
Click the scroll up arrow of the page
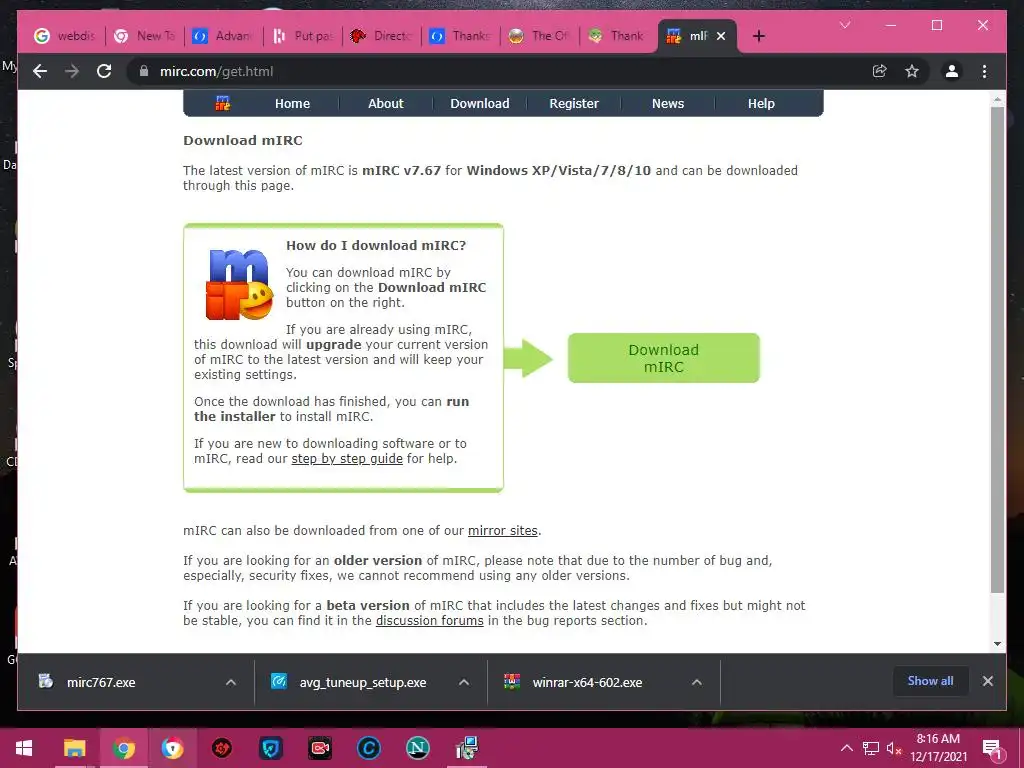pyautogui.click(x=997, y=99)
